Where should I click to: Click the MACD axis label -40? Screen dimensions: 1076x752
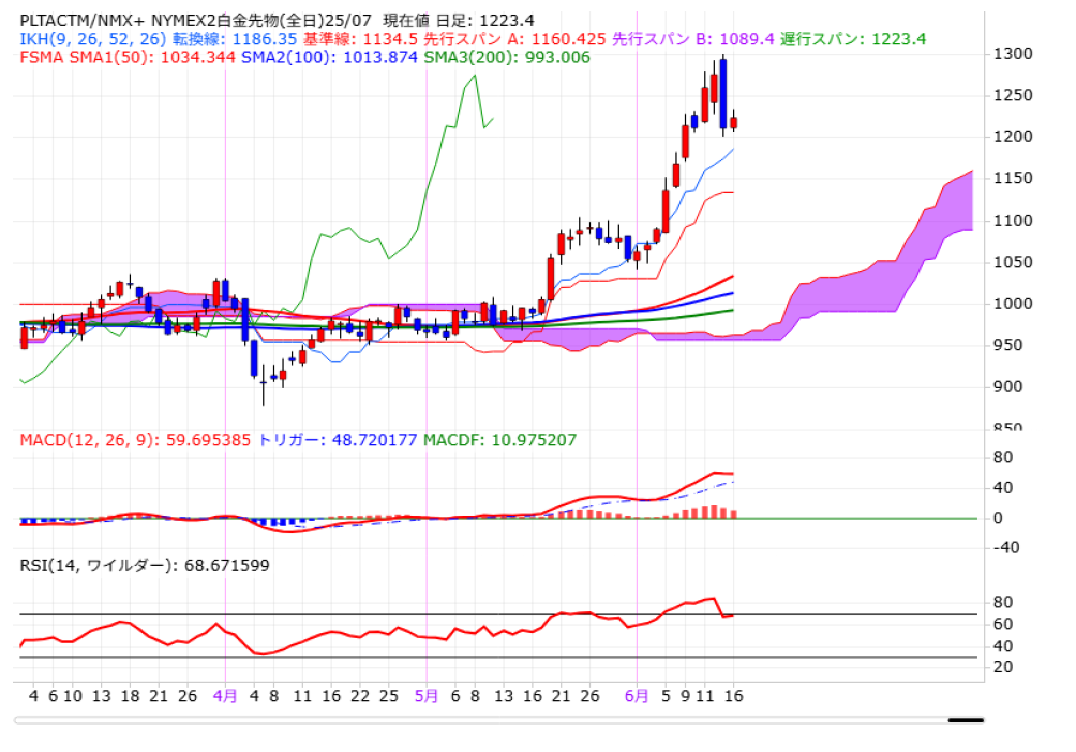pos(1006,548)
